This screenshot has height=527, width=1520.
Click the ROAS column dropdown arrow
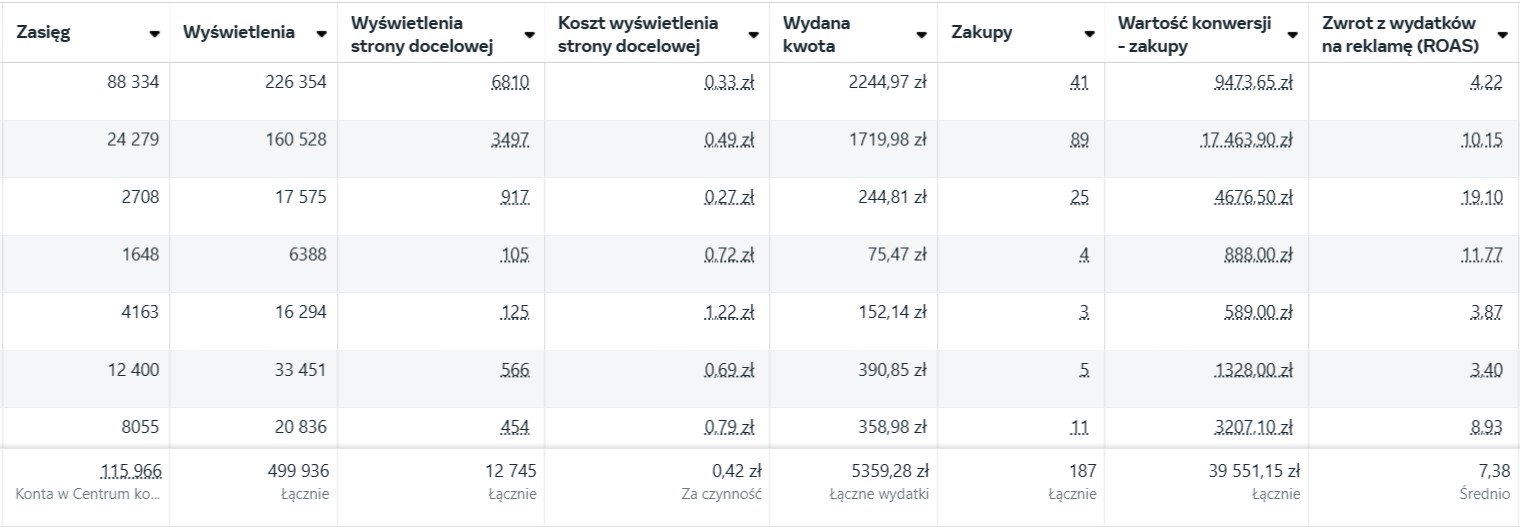click(1502, 33)
